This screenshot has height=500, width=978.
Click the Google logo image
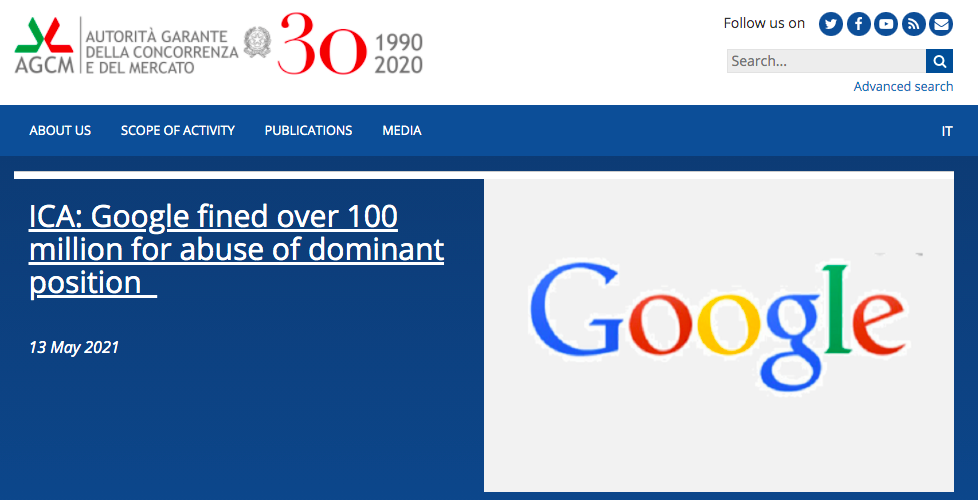[x=719, y=335]
